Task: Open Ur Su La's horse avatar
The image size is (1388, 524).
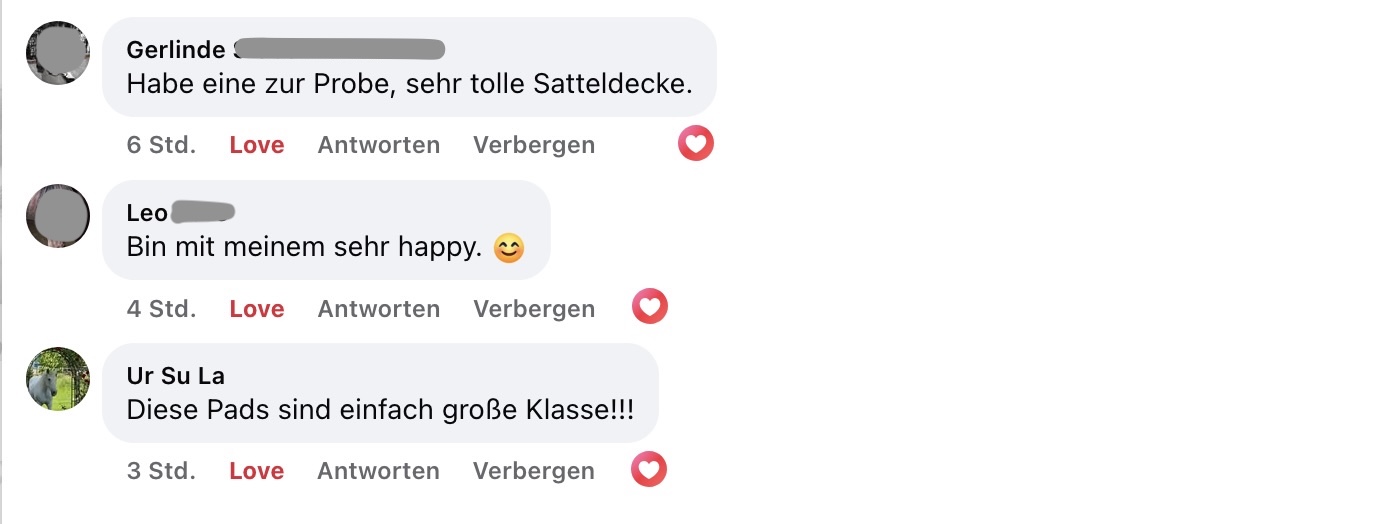Action: coord(58,379)
